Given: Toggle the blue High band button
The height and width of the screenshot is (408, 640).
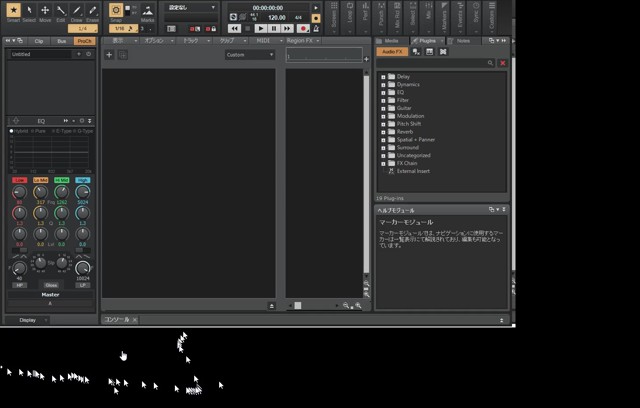Looking at the screenshot, I should tap(83, 180).
